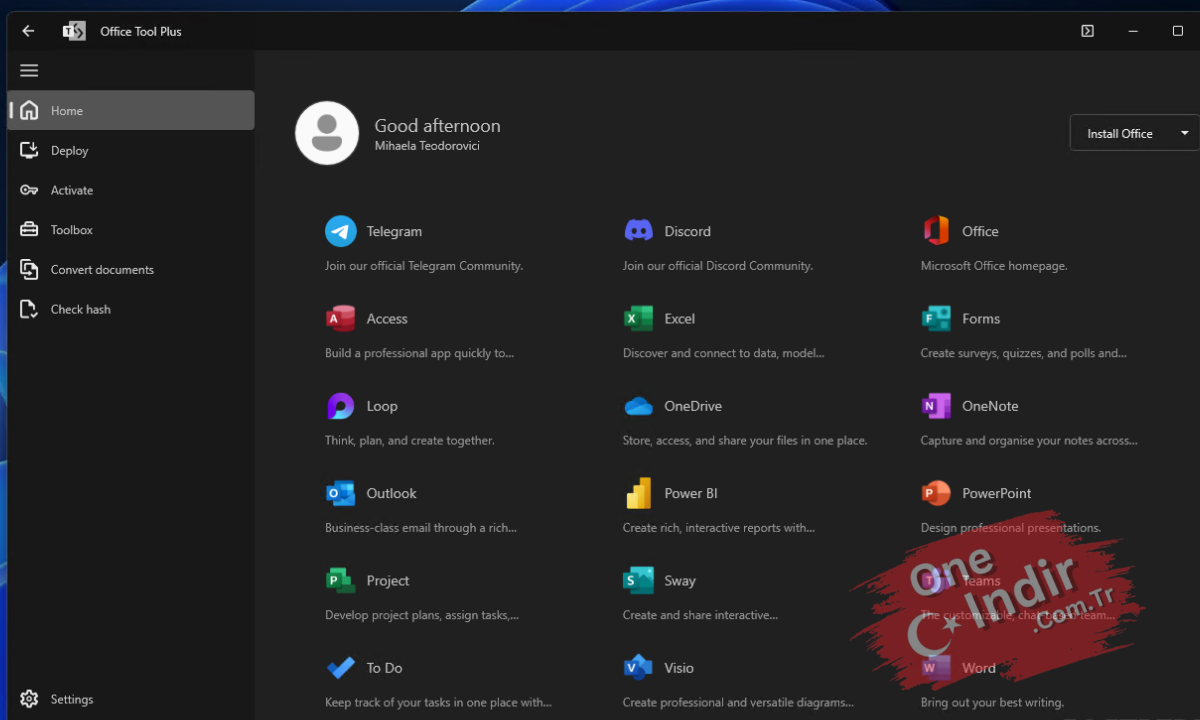Open Settings in the sidebar
Viewport: 1200px width, 720px height.
point(131,699)
